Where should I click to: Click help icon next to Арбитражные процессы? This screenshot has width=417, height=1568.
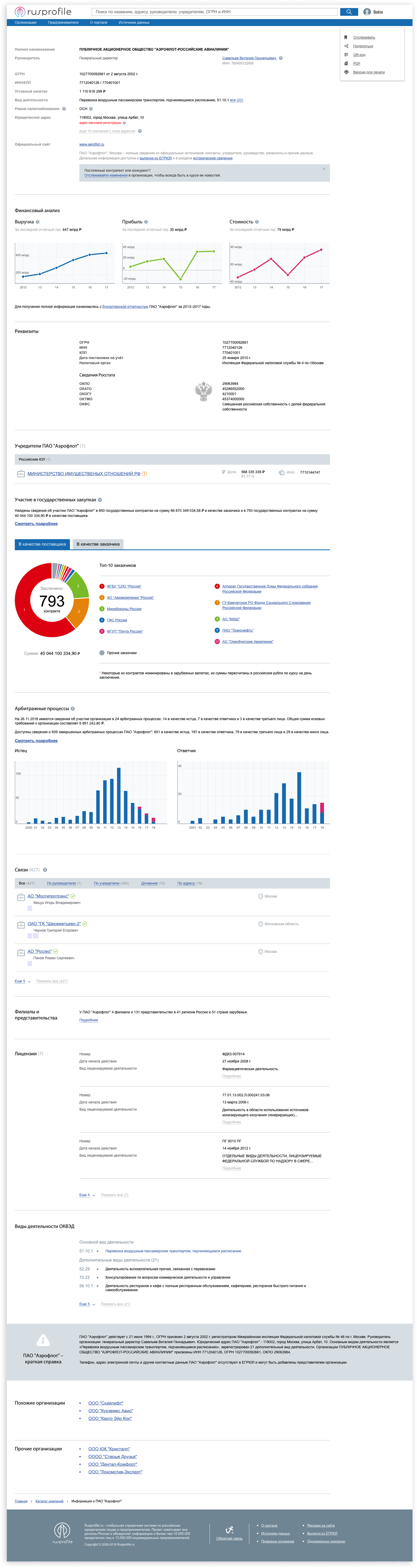[x=73, y=708]
